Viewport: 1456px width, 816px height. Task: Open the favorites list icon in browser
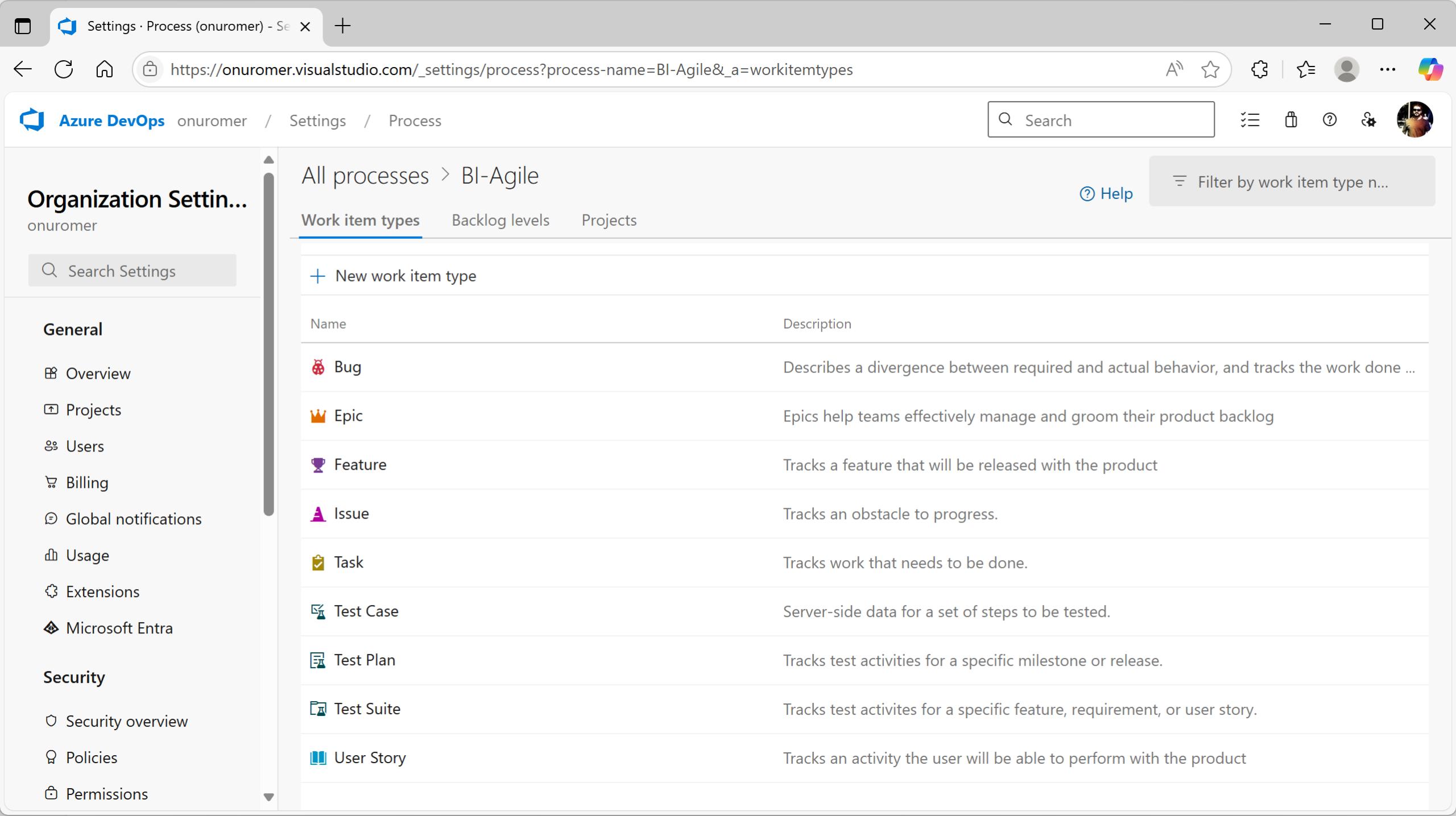[1306, 69]
